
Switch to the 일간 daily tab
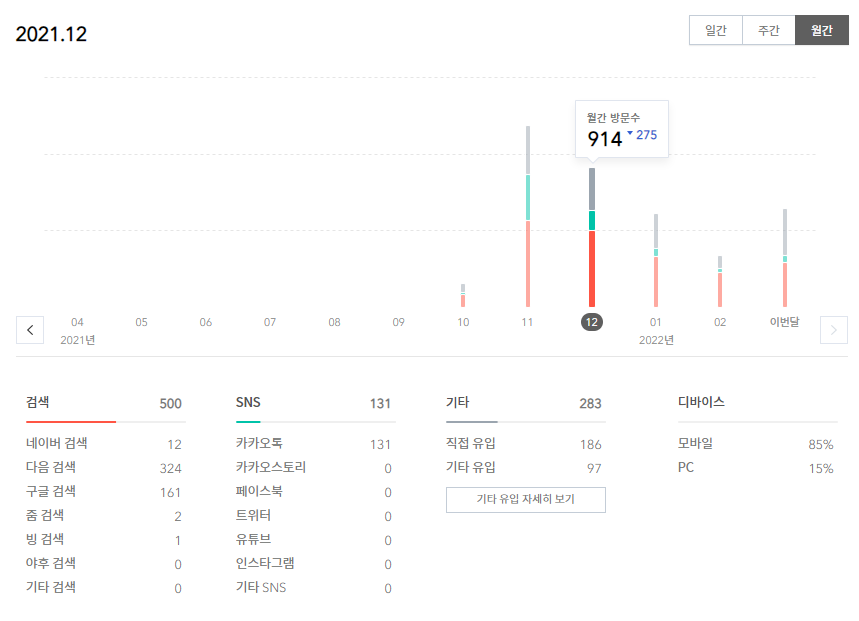click(715, 30)
